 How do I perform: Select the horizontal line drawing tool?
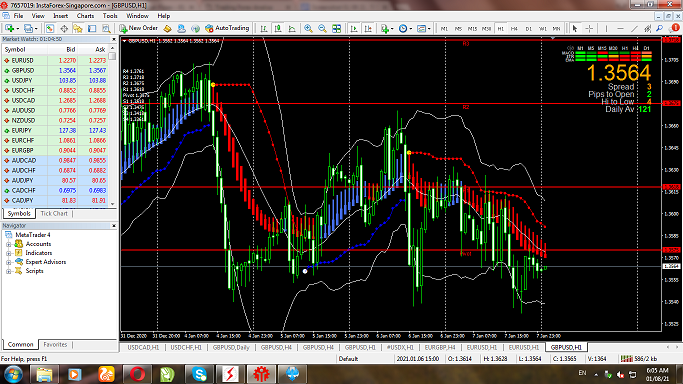(620, 28)
